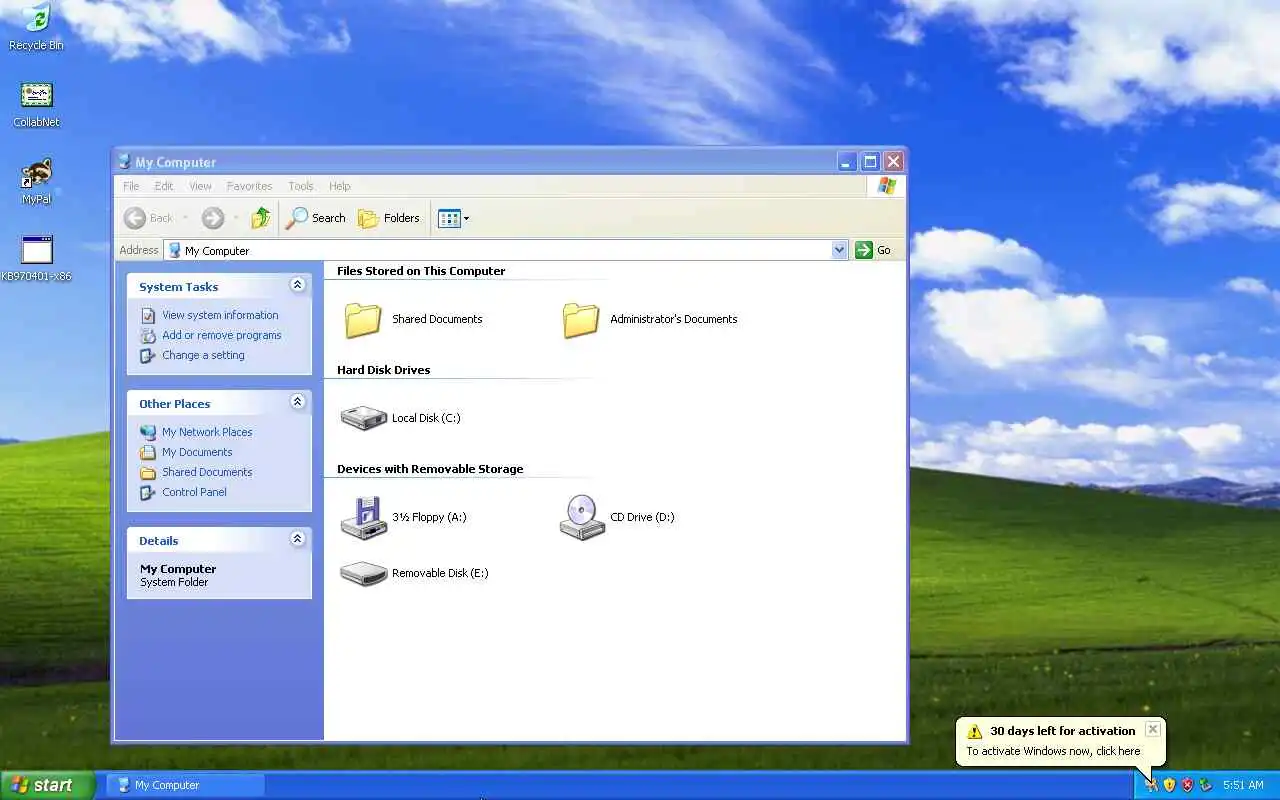Viewport: 1280px width, 800px height.
Task: Click the 30 days left for activation balloon
Action: point(1061,741)
